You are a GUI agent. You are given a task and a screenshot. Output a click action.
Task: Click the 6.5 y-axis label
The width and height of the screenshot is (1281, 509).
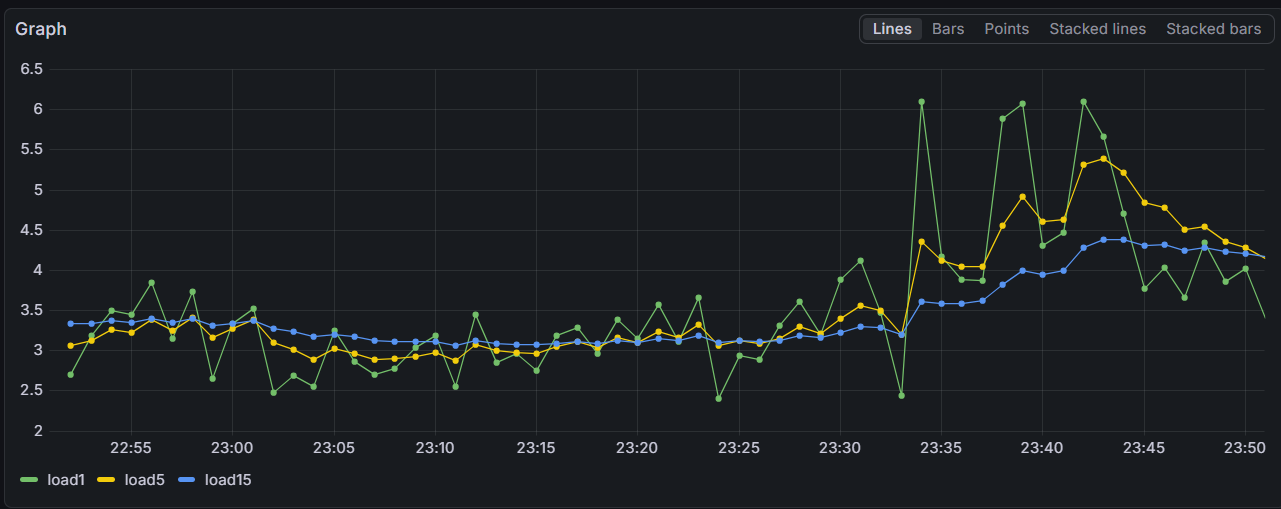[31, 69]
